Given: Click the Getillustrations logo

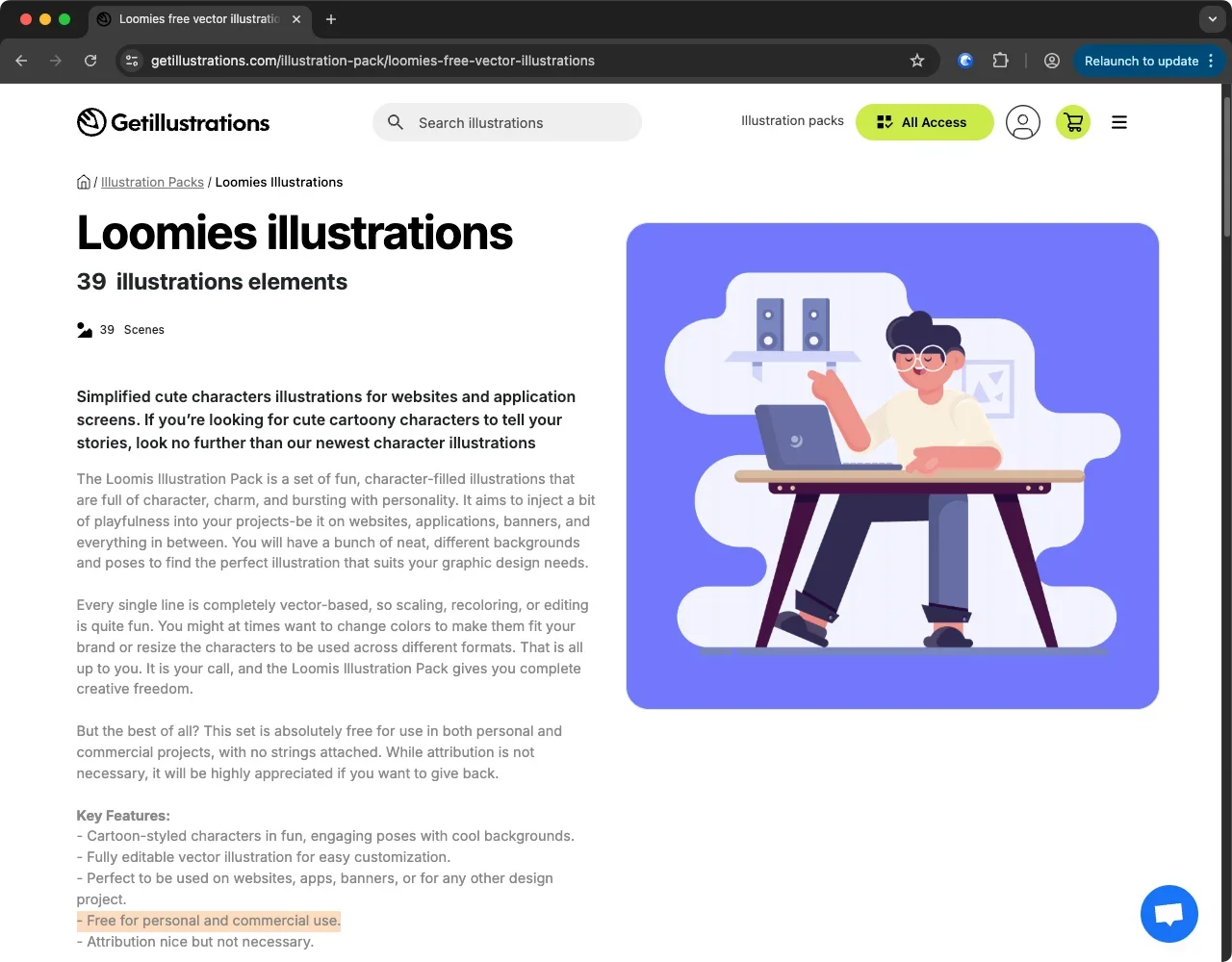Looking at the screenshot, I should (173, 122).
